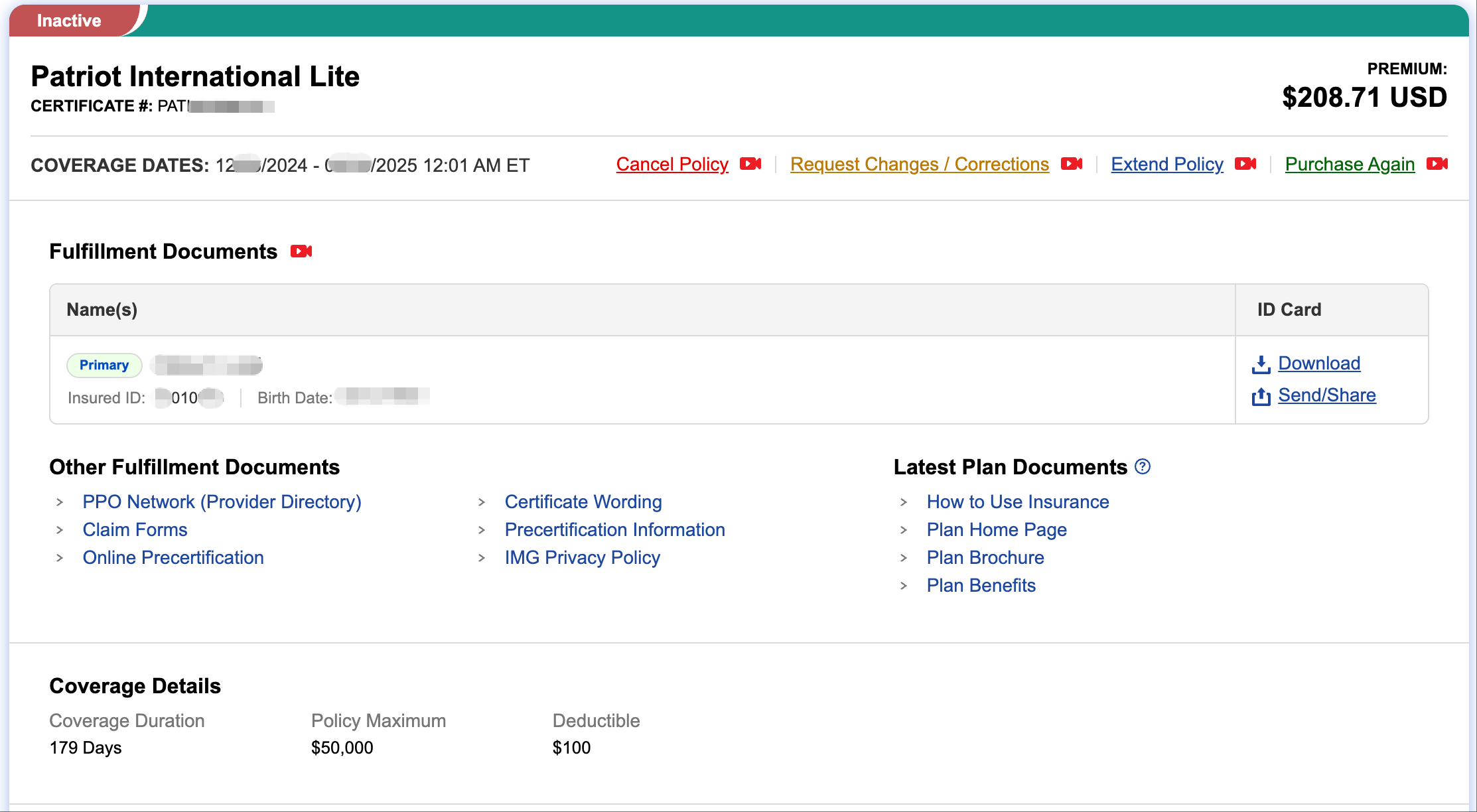Open Request Changes / Corrections link
1477x812 pixels.
tap(920, 164)
